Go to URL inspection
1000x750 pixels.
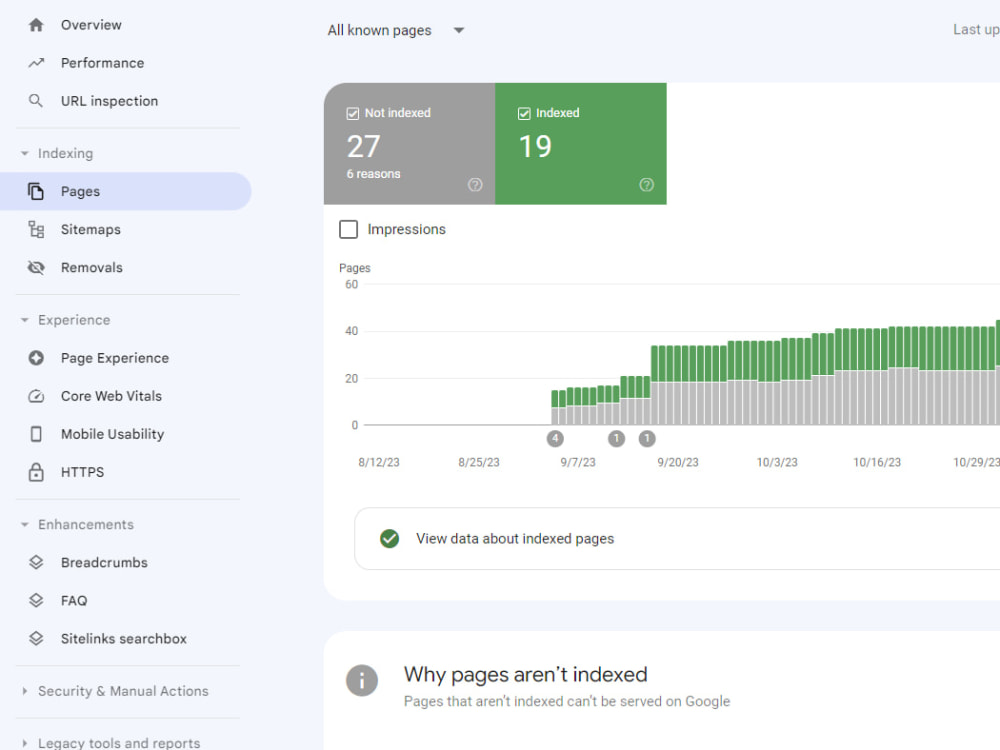coord(110,101)
